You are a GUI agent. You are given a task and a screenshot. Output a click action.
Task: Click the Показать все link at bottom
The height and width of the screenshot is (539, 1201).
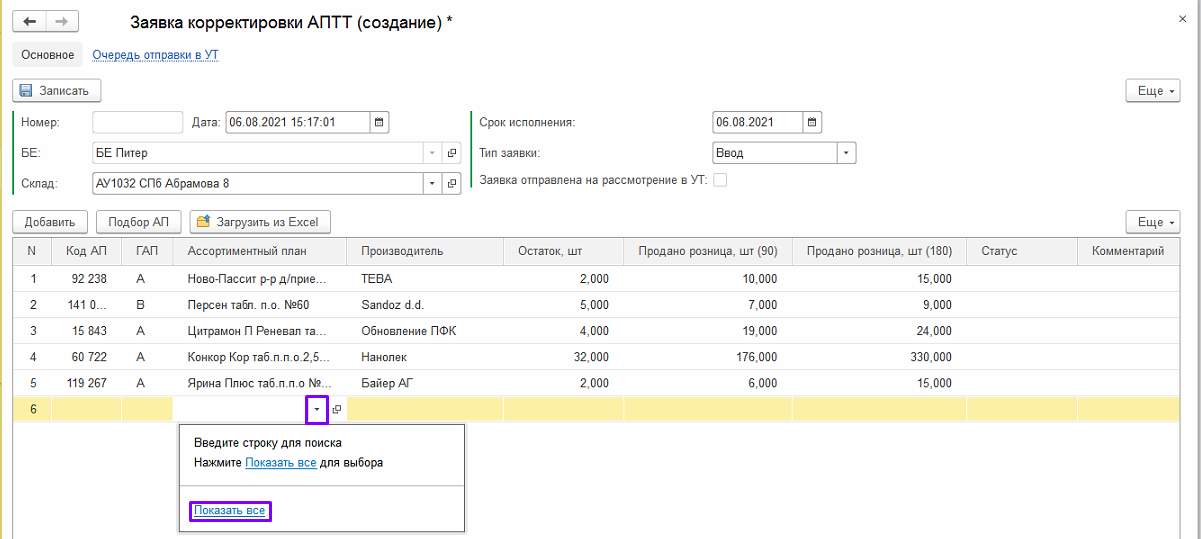coord(230,511)
